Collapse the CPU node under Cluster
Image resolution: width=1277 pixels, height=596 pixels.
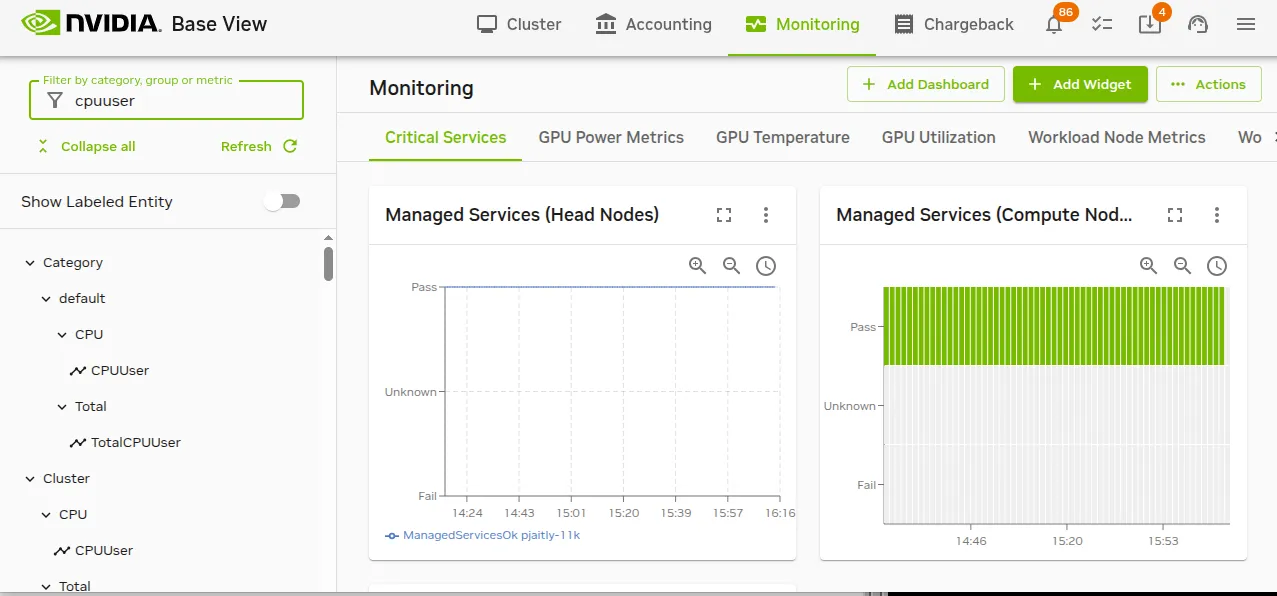(46, 514)
